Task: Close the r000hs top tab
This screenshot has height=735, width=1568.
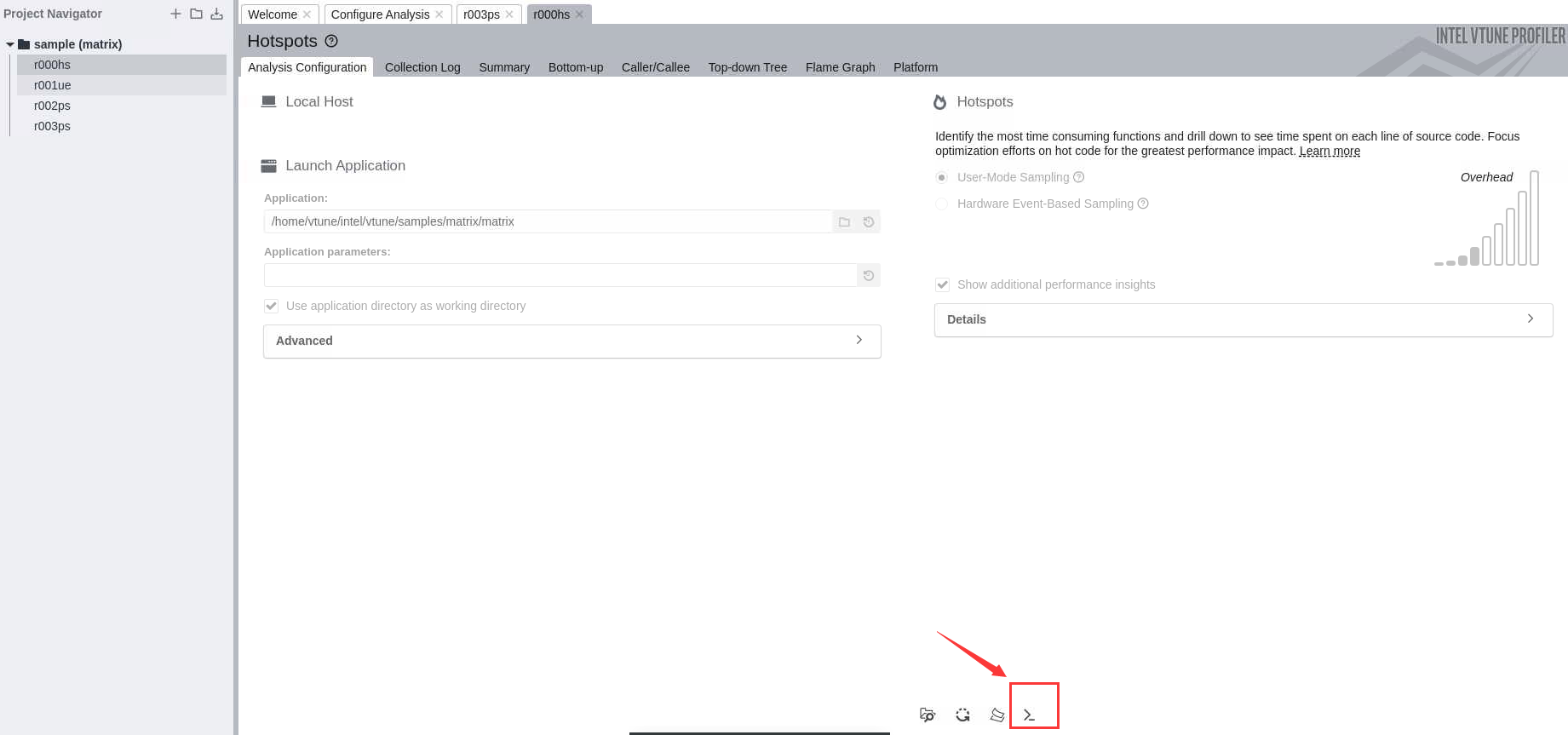Action: (x=579, y=14)
